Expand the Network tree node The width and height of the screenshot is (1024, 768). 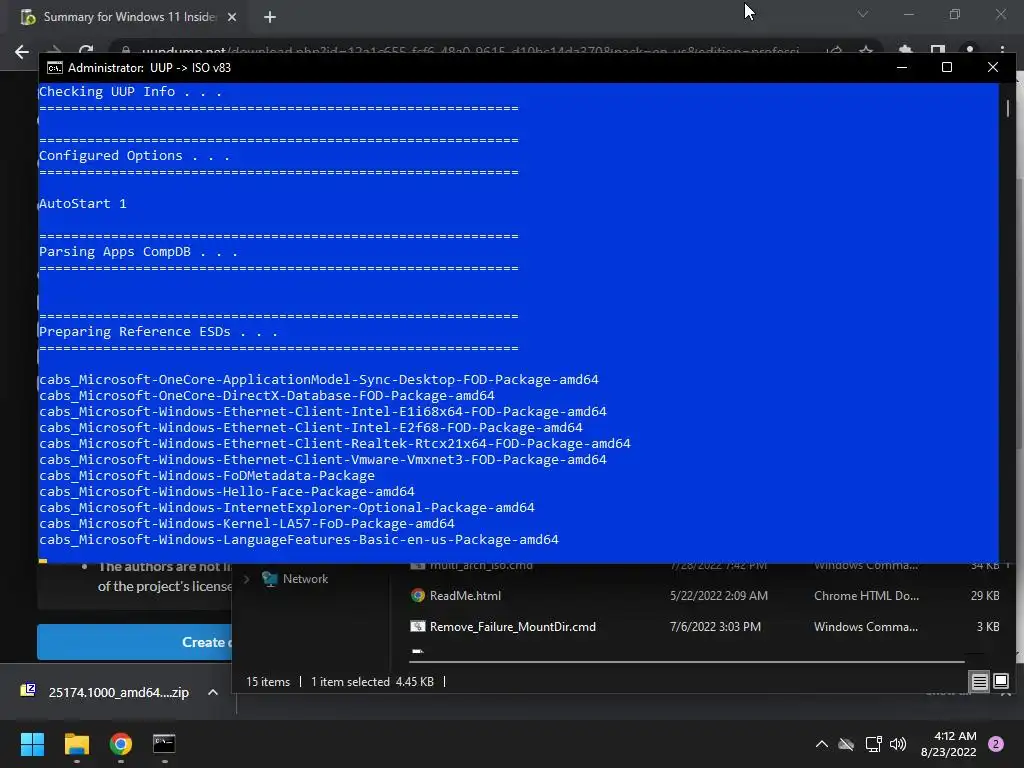coord(246,579)
